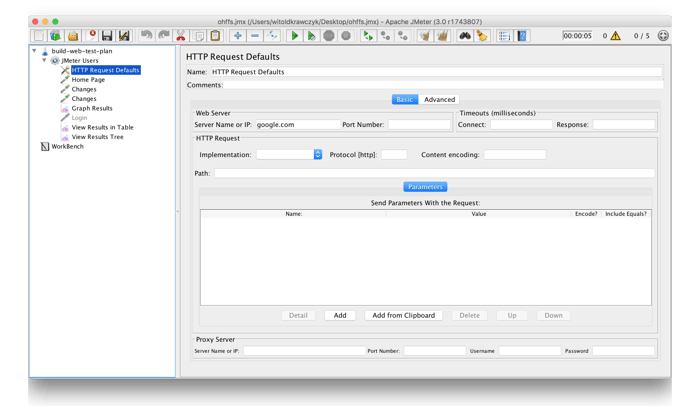Viewport: 700px width, 419px height.
Task: Click the Remote Stop All icon
Action: (x=385, y=36)
